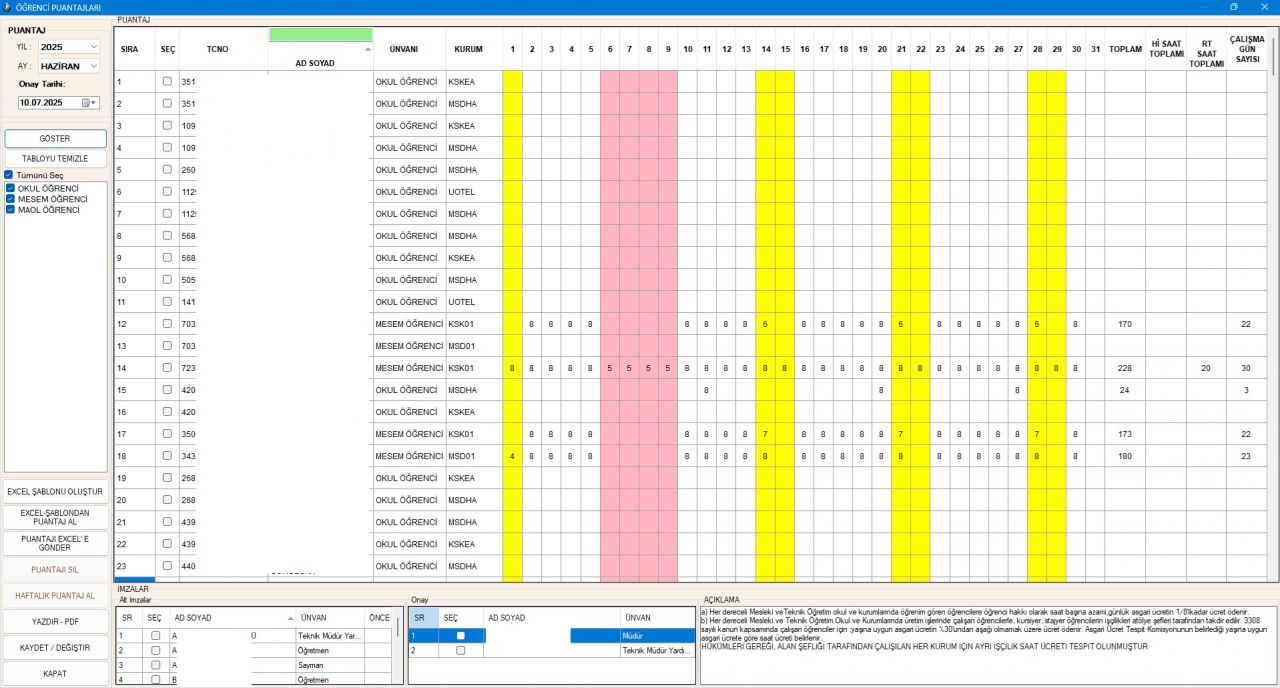This screenshot has height=688, width=1280.
Task: Select Sayman's checkbox in Alt İmzalar
Action: (155, 665)
